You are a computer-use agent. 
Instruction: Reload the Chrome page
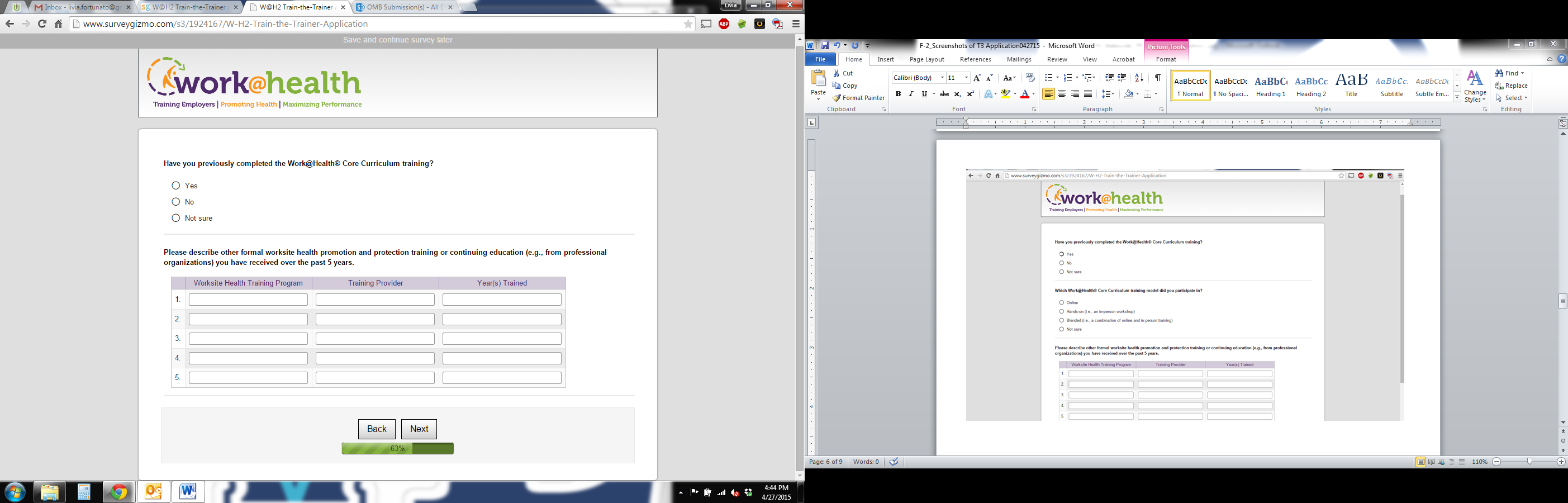point(42,23)
